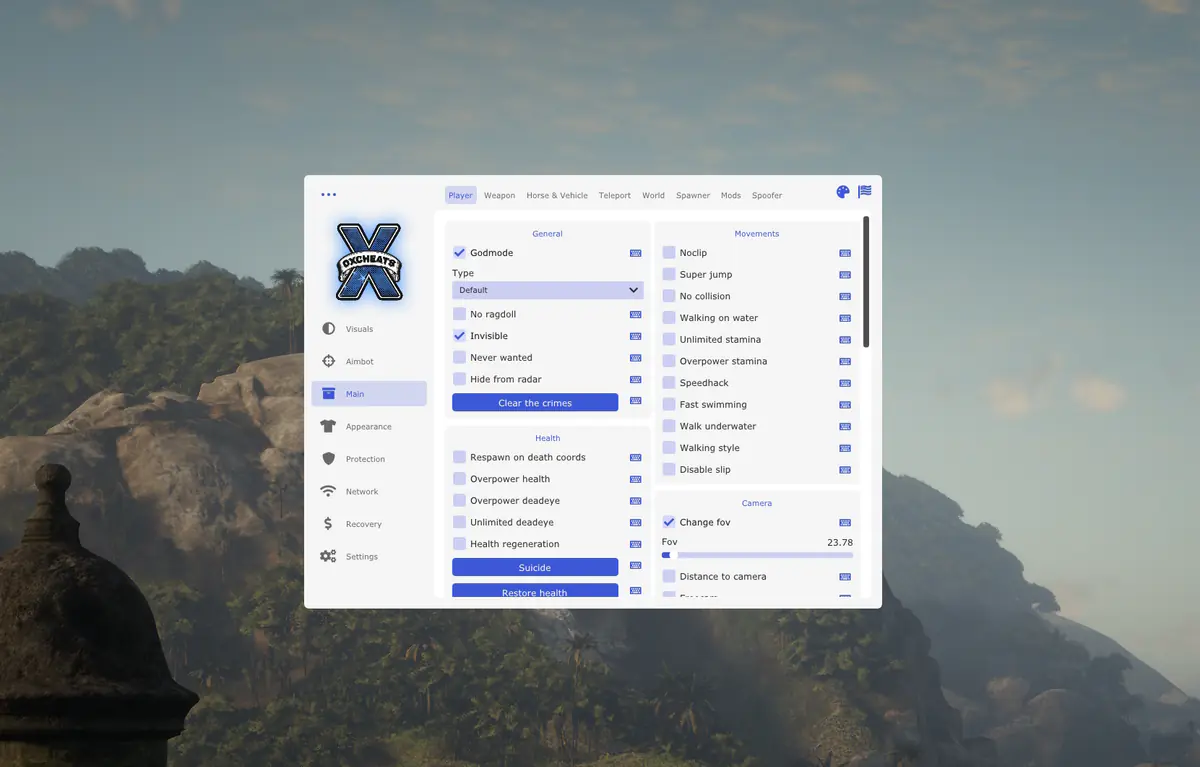Click keybind keyboard icon next to Godmode

point(636,253)
